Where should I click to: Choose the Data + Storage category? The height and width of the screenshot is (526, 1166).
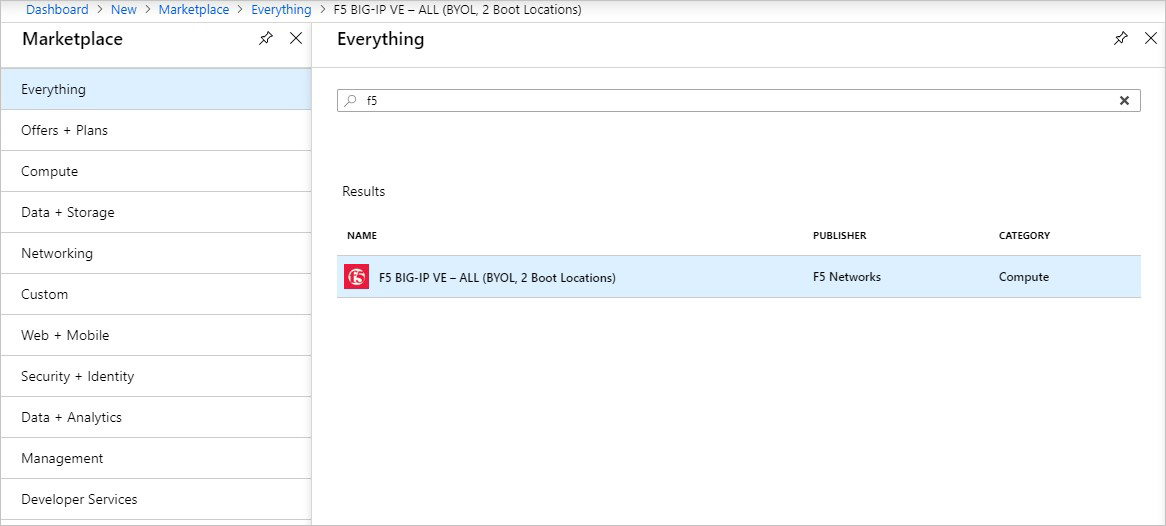click(68, 212)
